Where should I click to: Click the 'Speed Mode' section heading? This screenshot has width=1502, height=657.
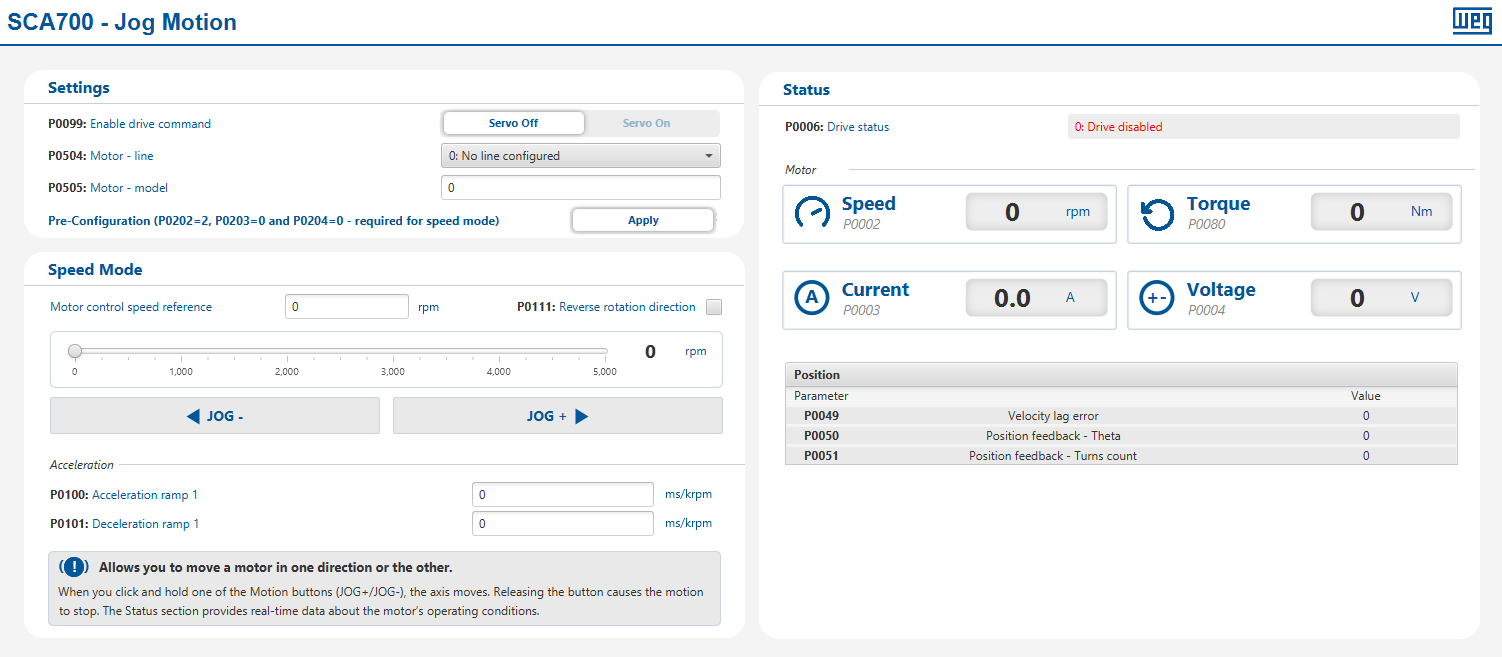[95, 270]
